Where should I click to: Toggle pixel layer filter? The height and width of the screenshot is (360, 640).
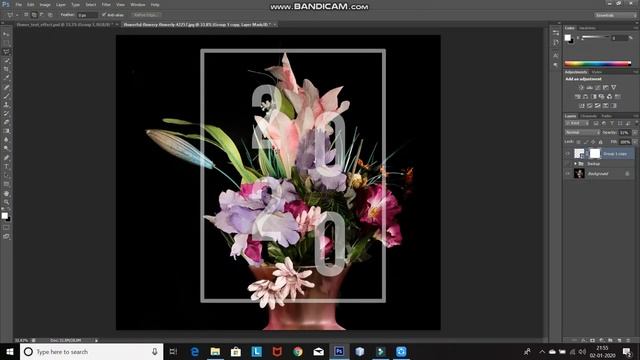[596, 123]
